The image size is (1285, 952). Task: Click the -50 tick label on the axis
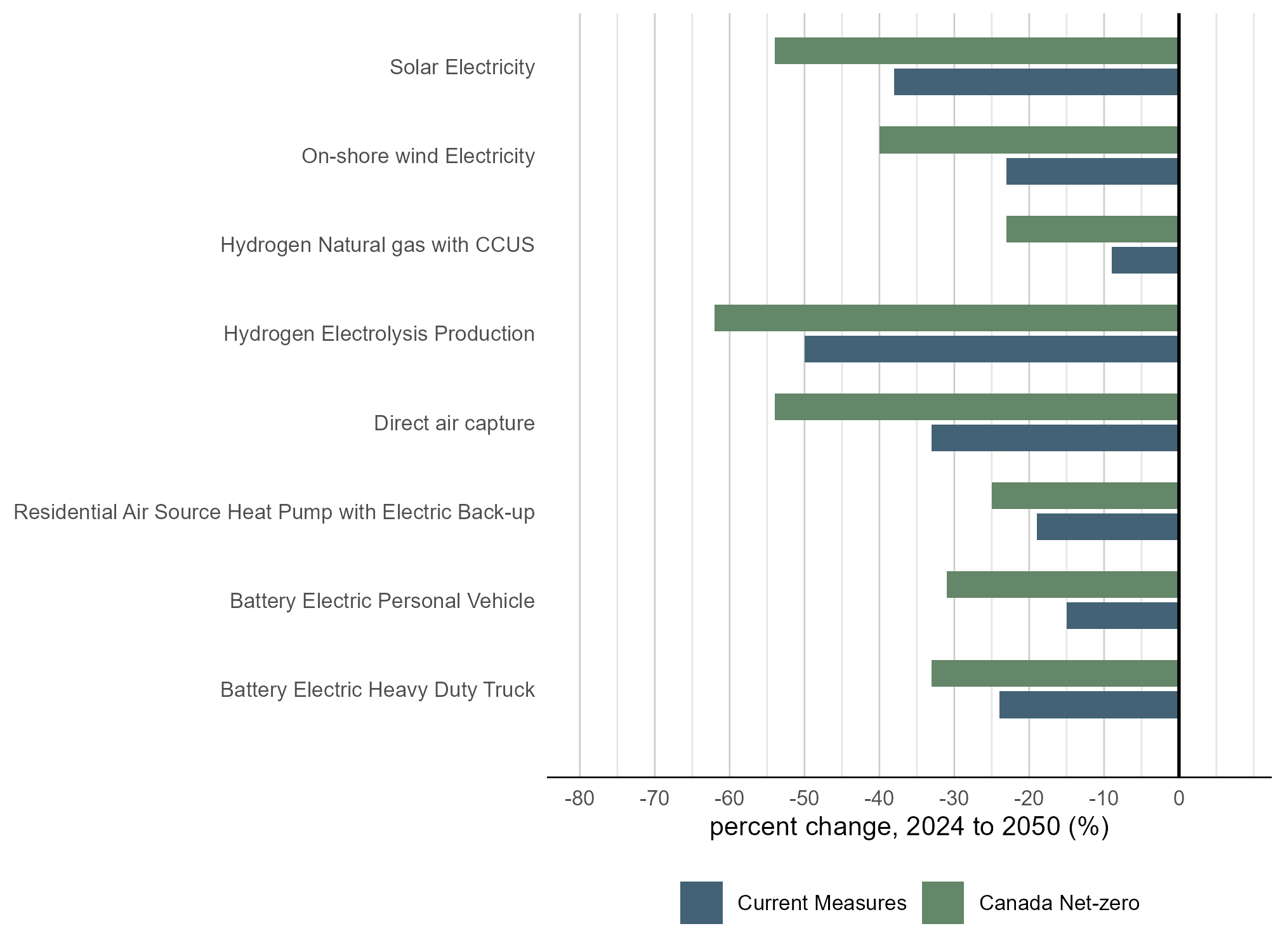(804, 798)
